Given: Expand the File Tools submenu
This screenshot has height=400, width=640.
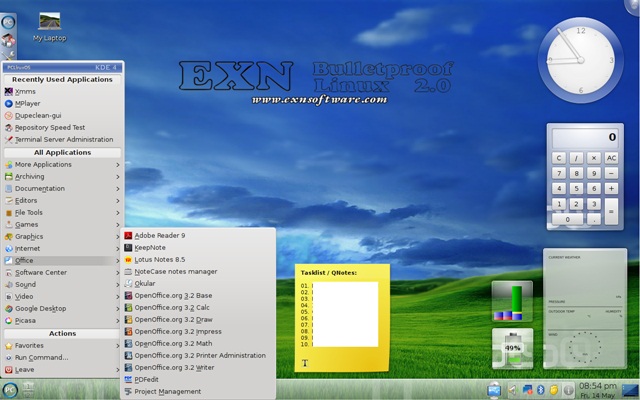Looking at the screenshot, I should [x=62, y=212].
